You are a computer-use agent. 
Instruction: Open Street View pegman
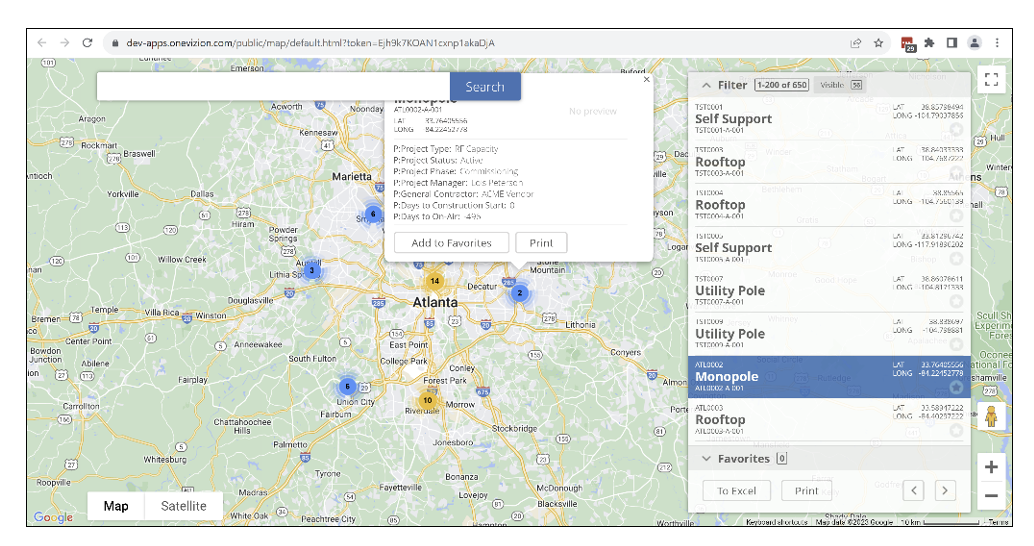tap(991, 416)
